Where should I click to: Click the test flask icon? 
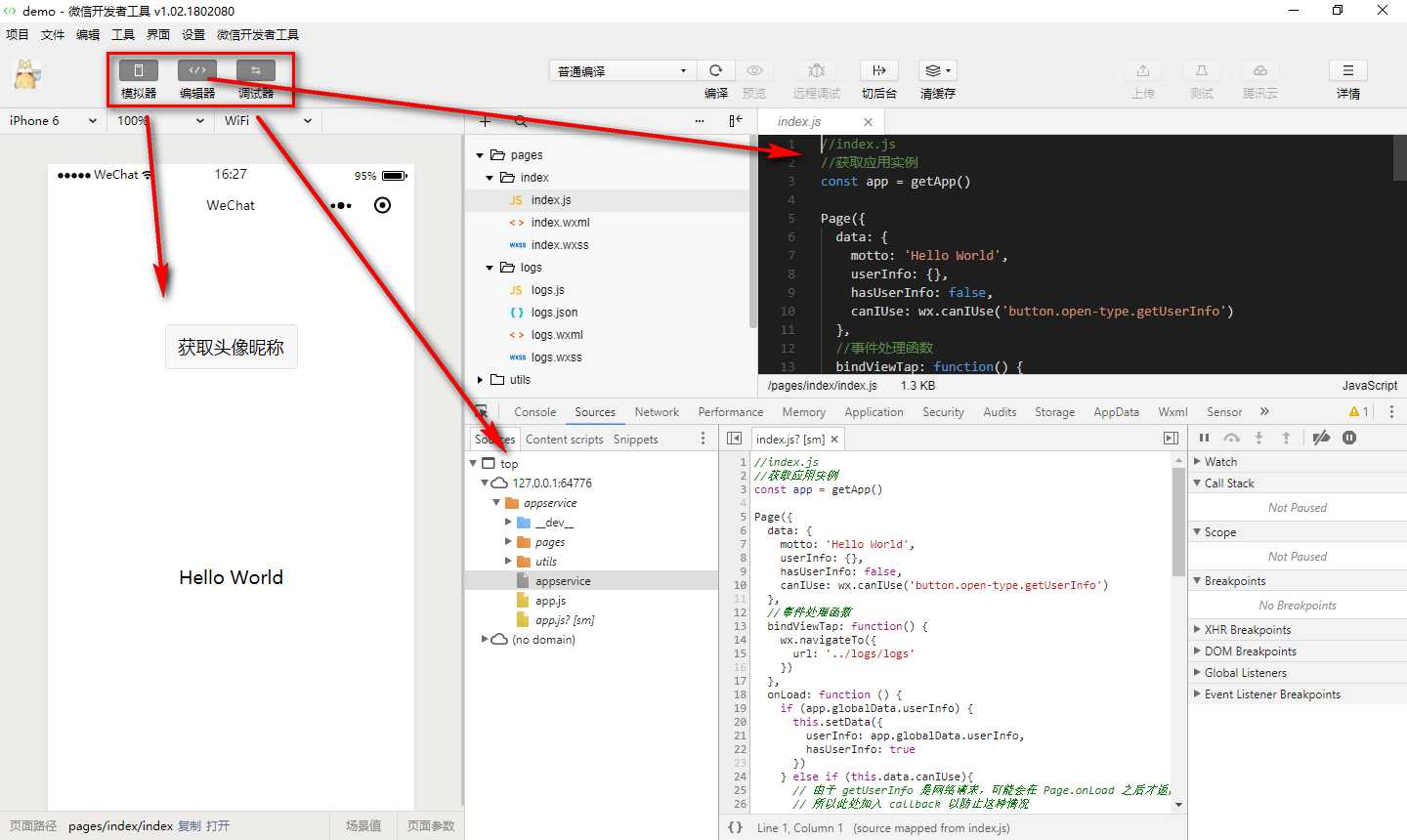[x=1202, y=70]
